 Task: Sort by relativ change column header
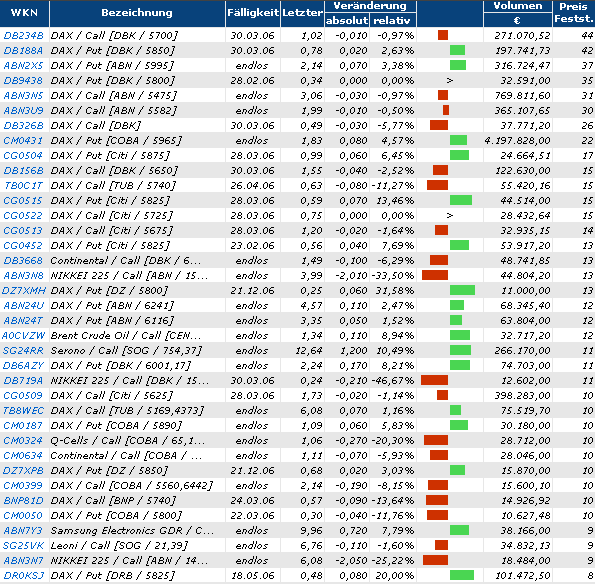coord(392,20)
